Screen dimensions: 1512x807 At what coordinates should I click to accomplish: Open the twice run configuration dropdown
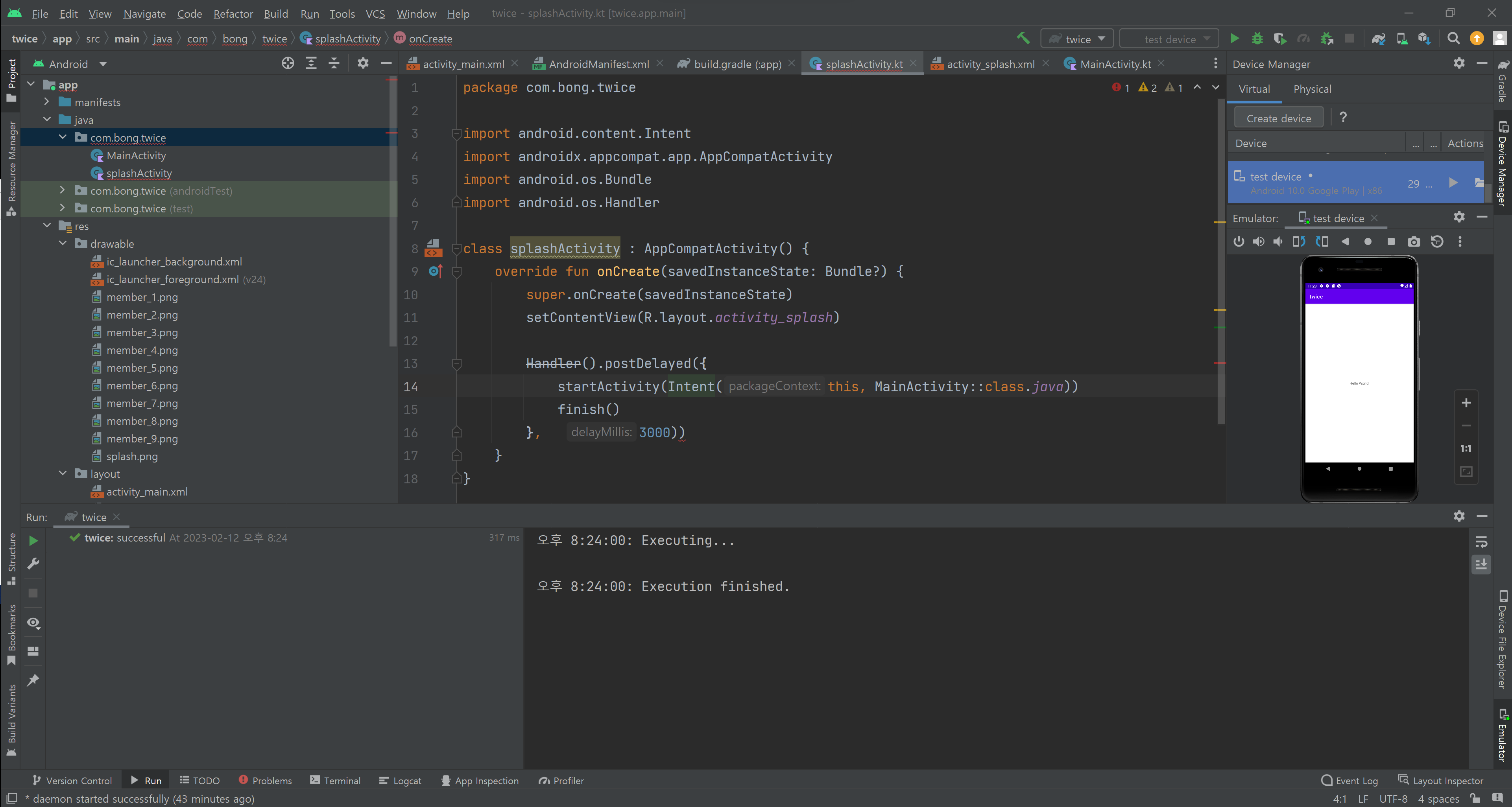click(x=1077, y=39)
